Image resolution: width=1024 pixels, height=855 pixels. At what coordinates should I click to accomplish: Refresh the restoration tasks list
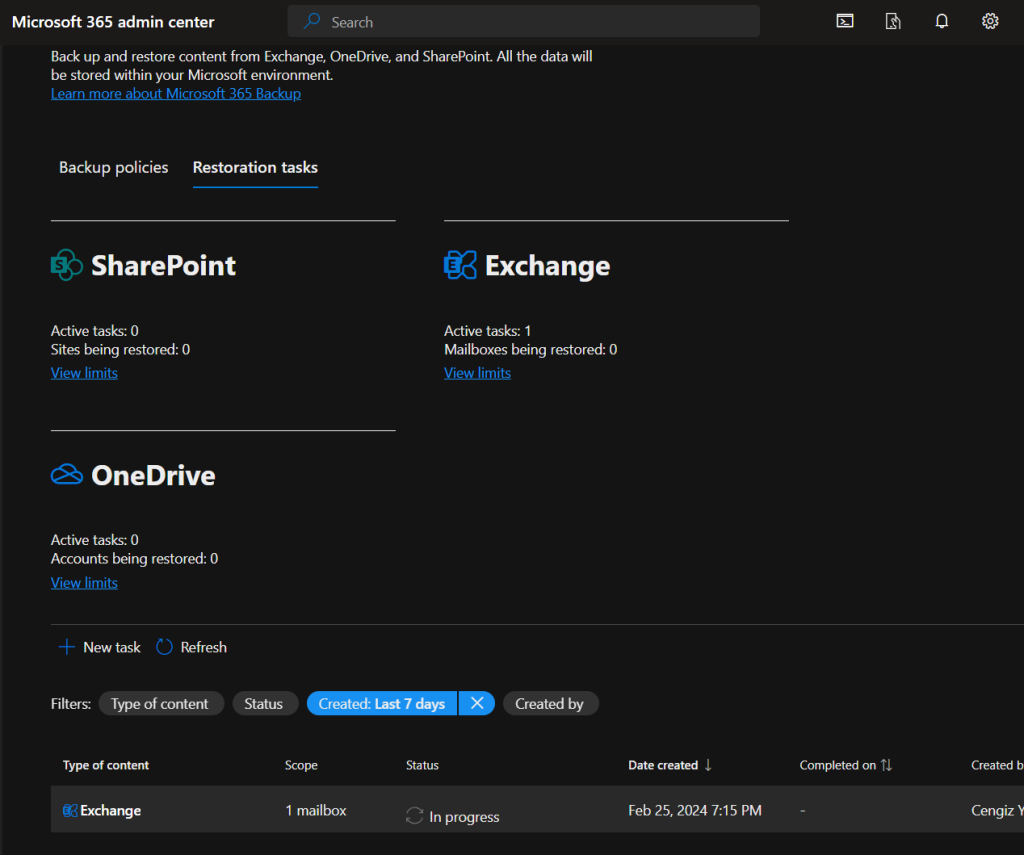coord(192,647)
